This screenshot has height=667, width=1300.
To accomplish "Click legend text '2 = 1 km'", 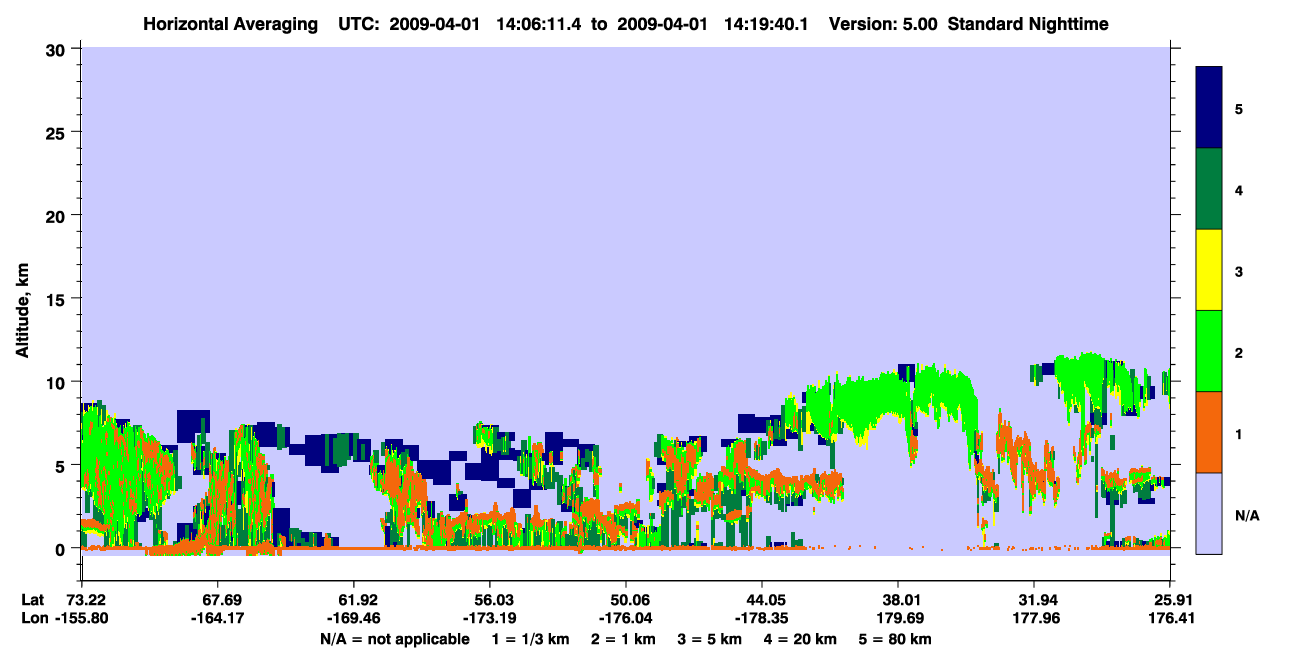I will (624, 639).
